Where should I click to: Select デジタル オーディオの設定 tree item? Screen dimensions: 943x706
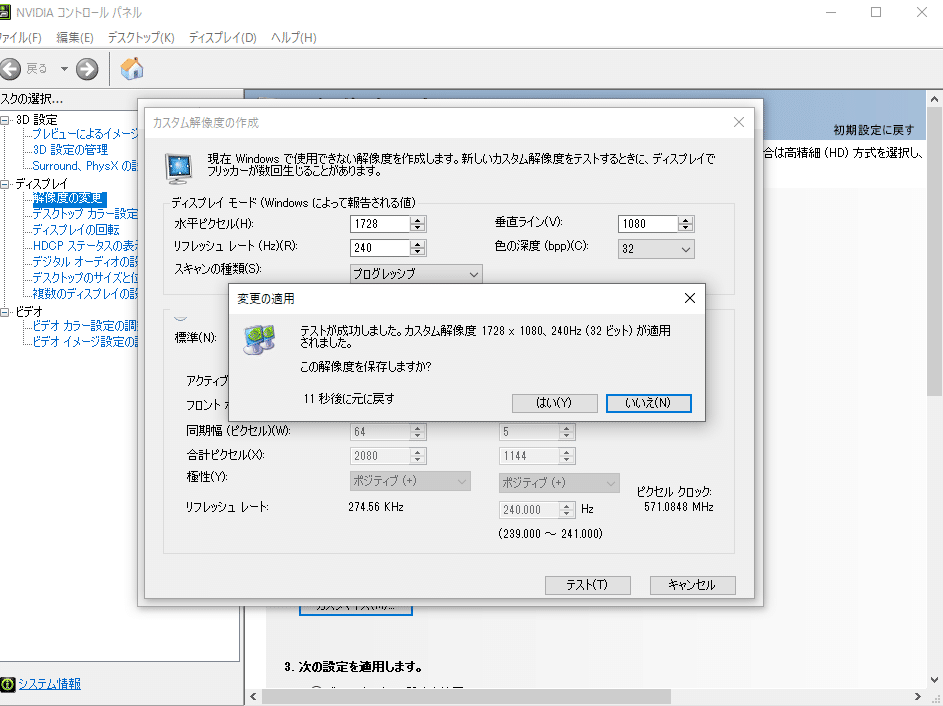(x=85, y=262)
